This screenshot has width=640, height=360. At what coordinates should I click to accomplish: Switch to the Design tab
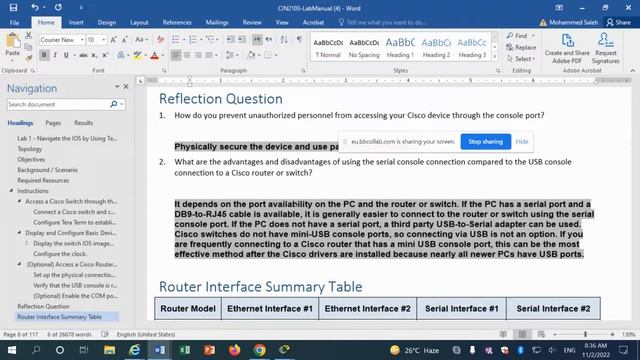[x=107, y=22]
